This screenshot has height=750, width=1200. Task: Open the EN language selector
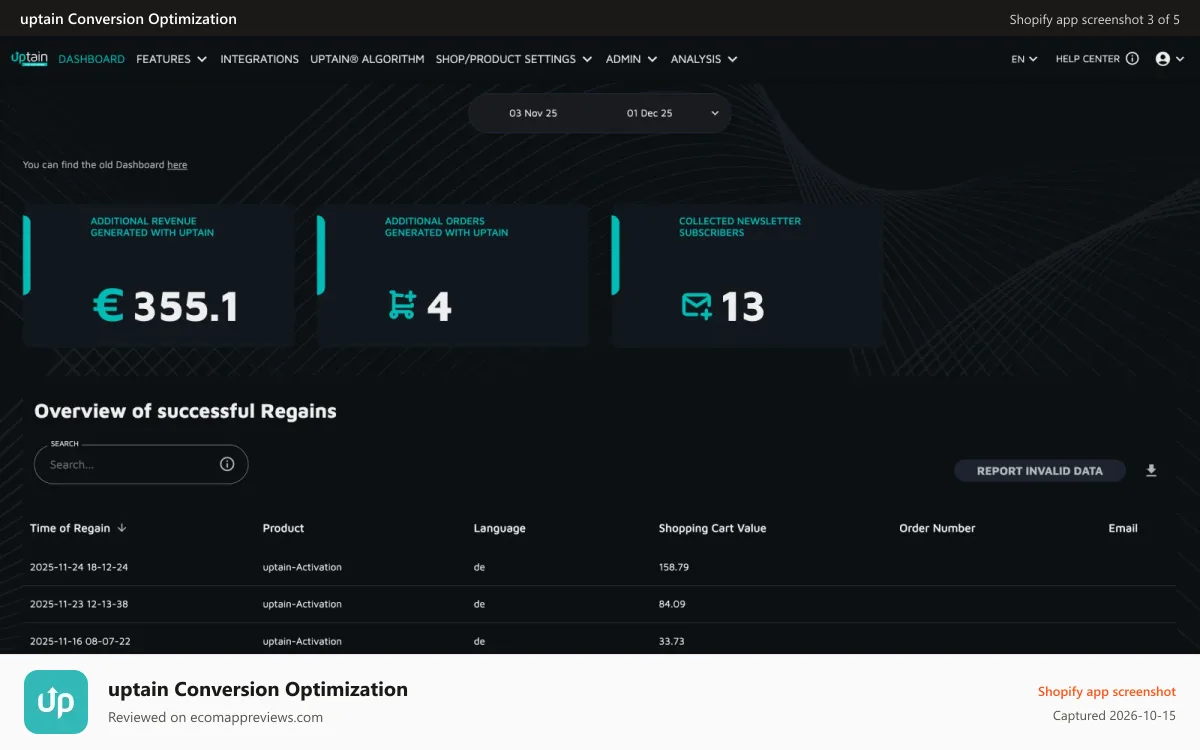pyautogui.click(x=1024, y=59)
